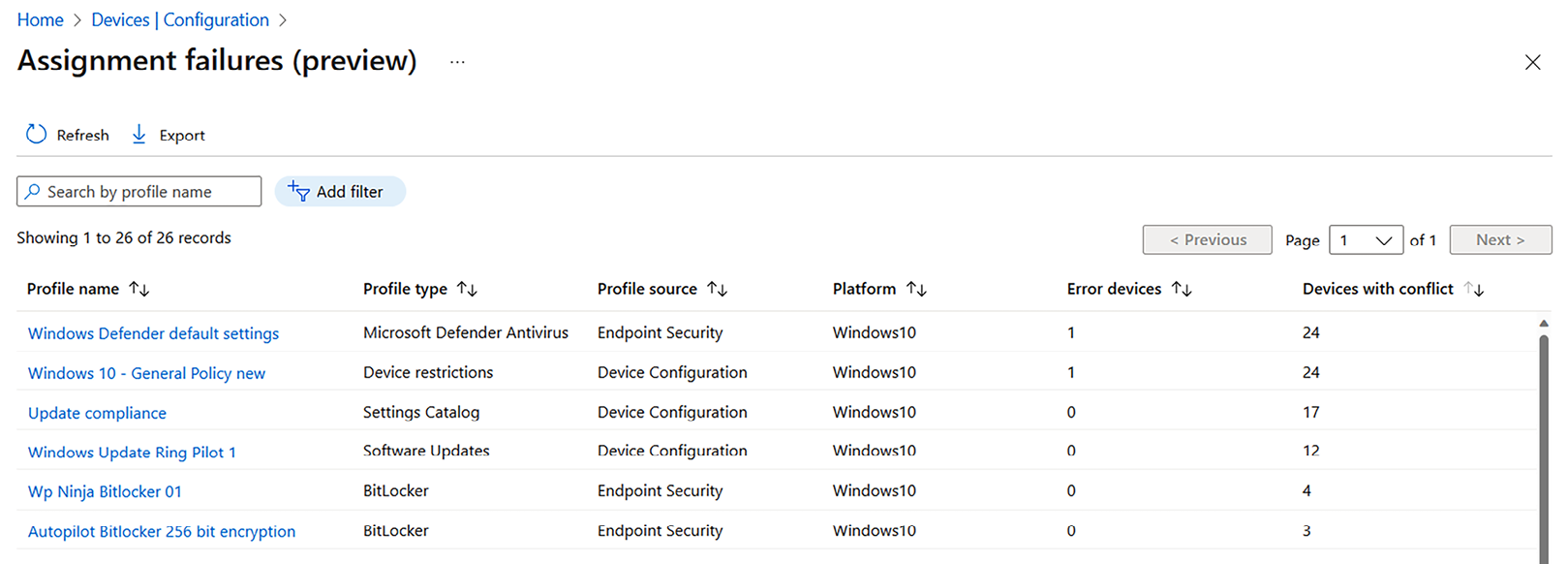Screen dimensions: 1568x564
Task: Click the Refresh icon
Action: coord(36,135)
